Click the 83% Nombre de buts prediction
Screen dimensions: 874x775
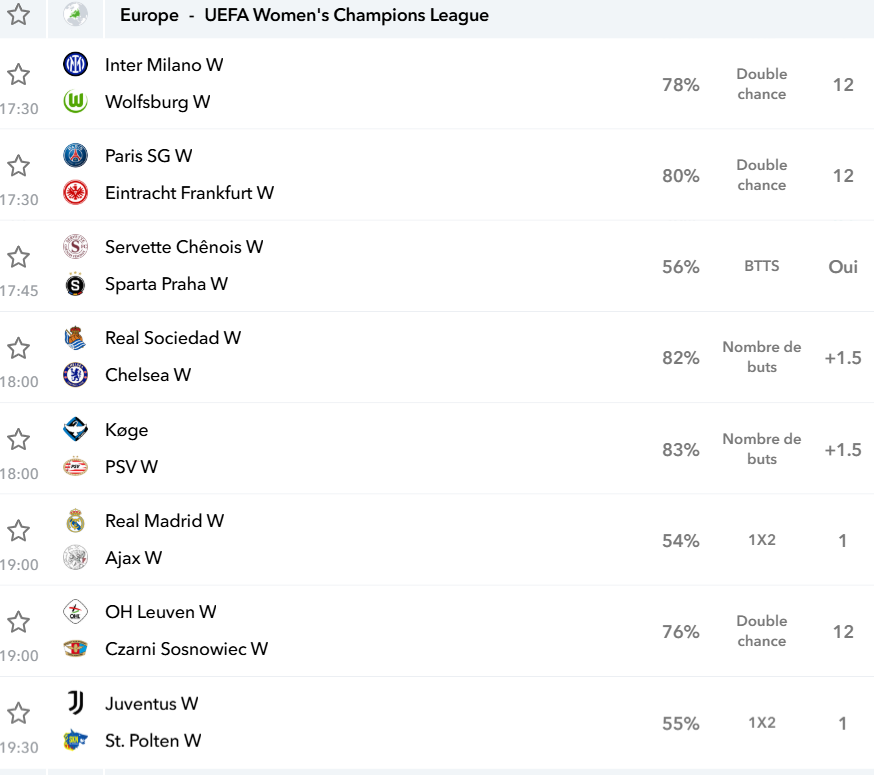(x=761, y=449)
